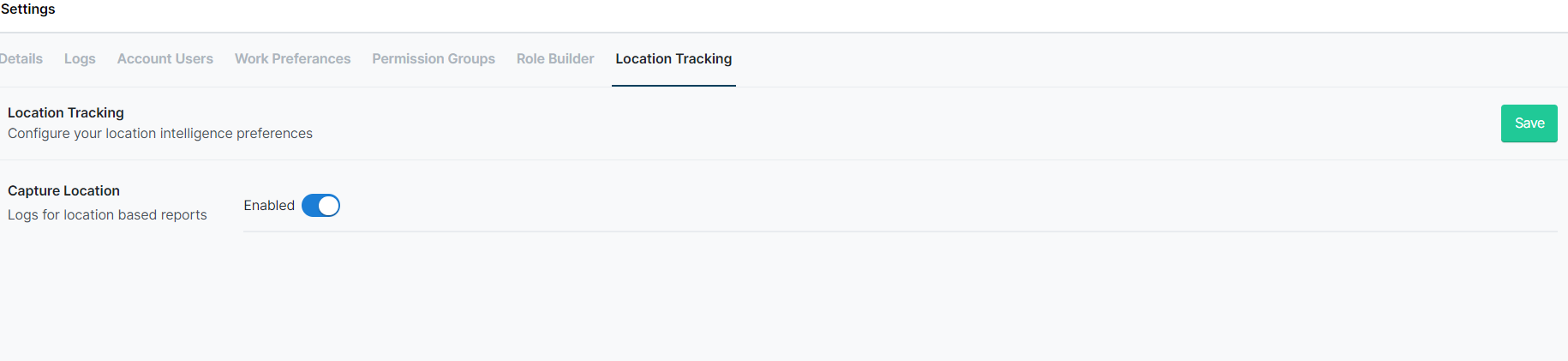Image resolution: width=1568 pixels, height=361 pixels.
Task: Disable the Capture Location toggle
Action: pyautogui.click(x=320, y=206)
